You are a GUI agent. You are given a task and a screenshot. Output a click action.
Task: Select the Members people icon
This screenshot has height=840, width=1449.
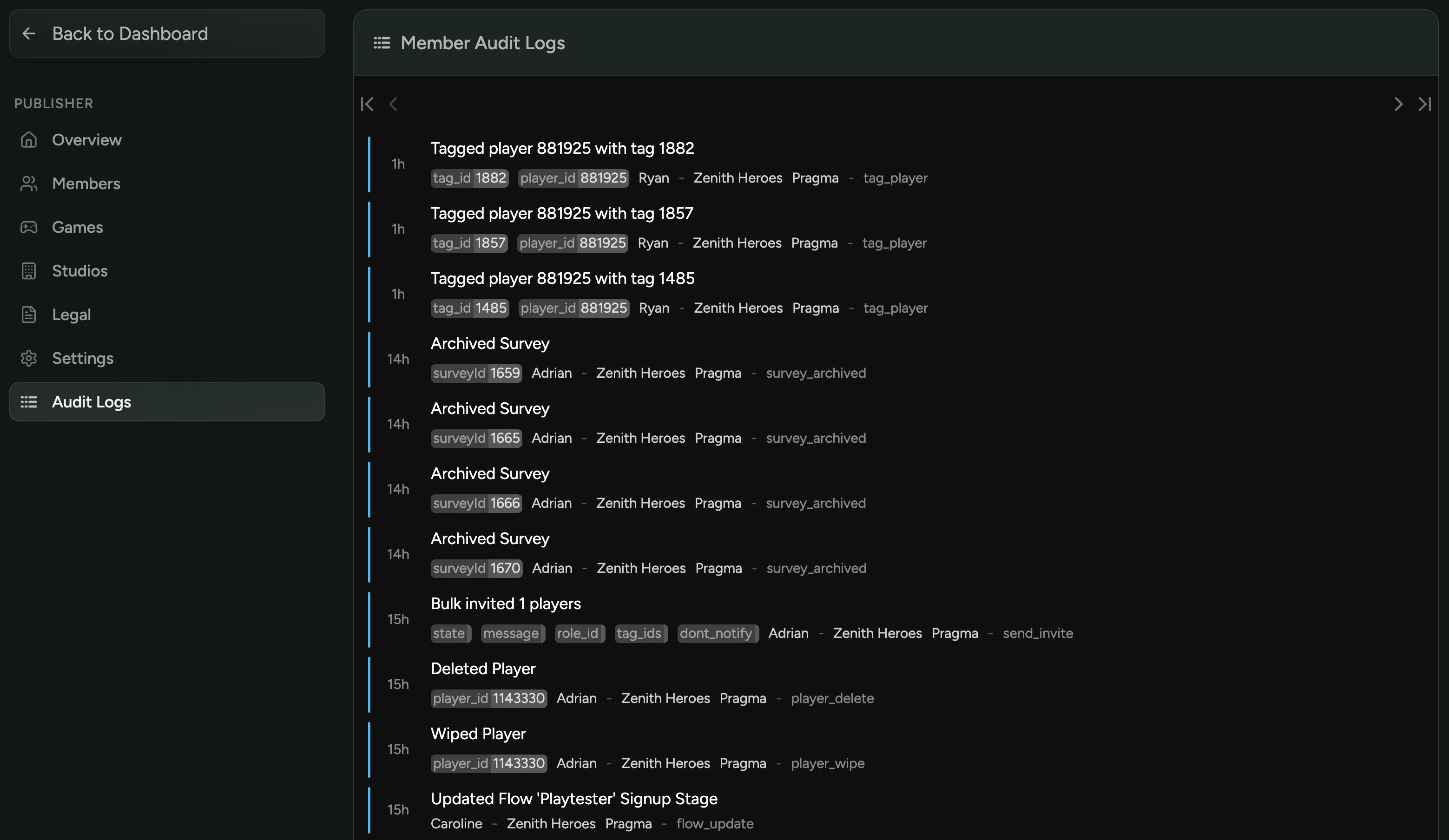29,184
